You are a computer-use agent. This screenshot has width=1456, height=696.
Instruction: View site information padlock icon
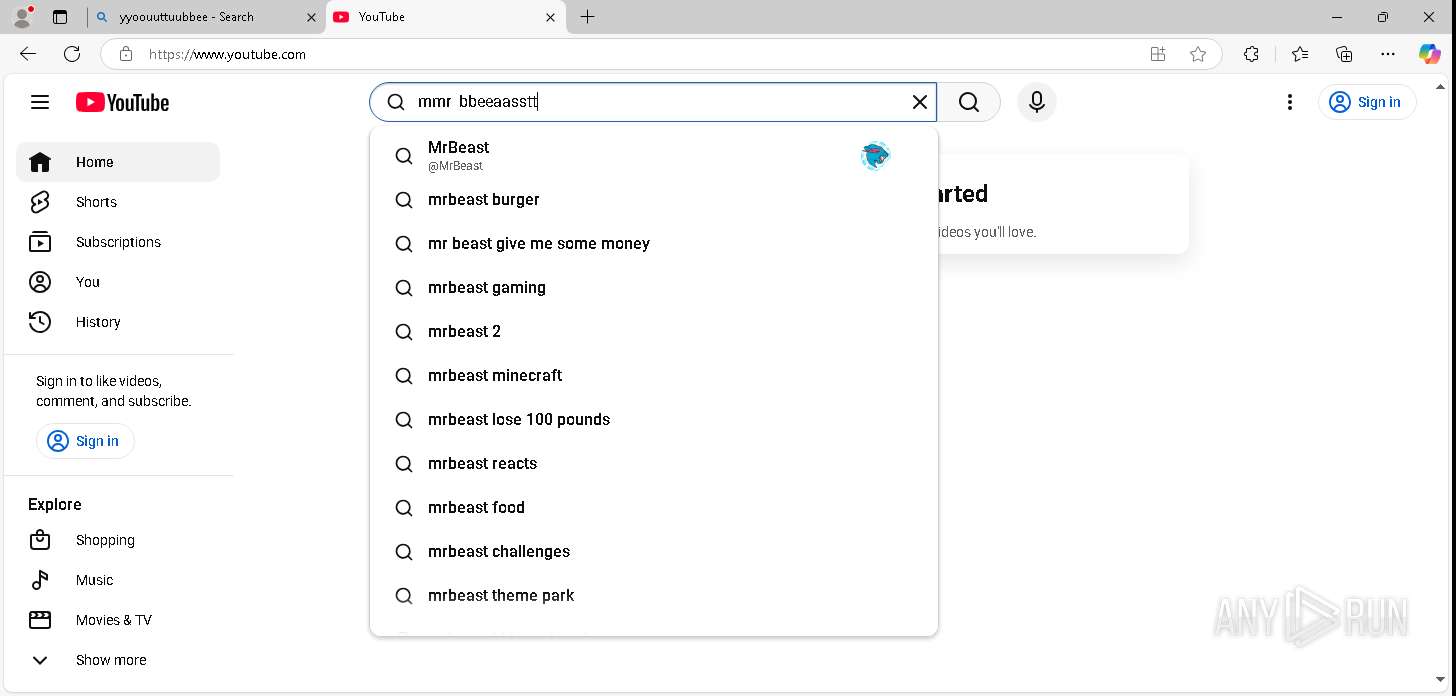click(126, 54)
